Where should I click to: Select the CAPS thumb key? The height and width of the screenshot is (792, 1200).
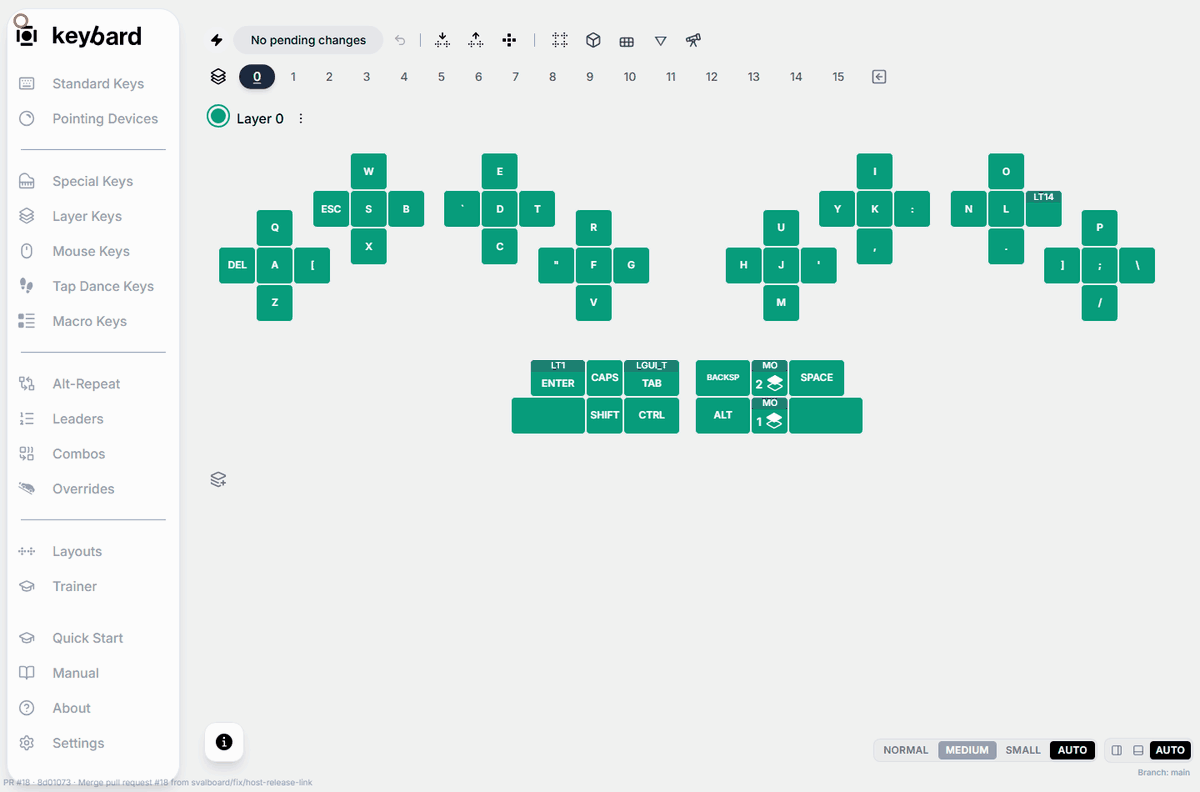[605, 378]
